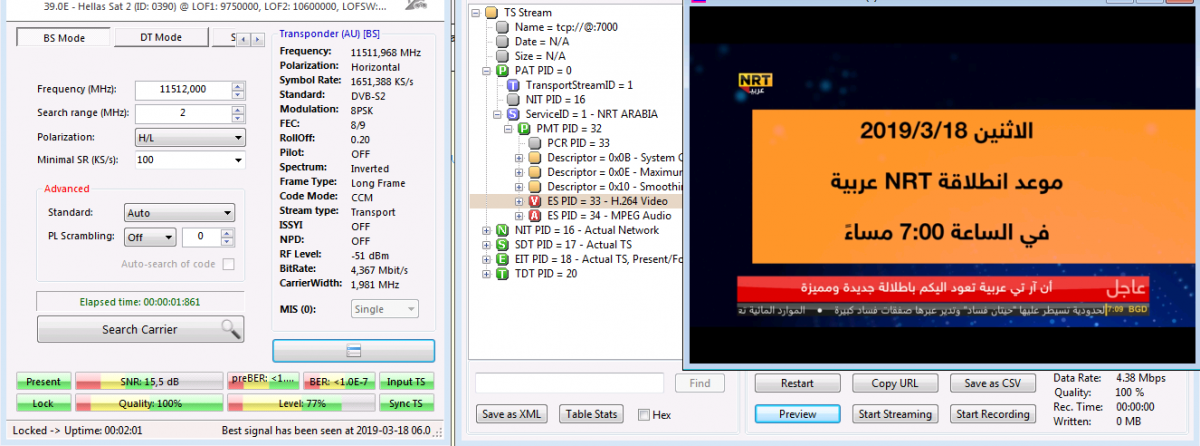Click the blue TransportStreamID icon
The image size is (1200, 446).
[x=514, y=86]
